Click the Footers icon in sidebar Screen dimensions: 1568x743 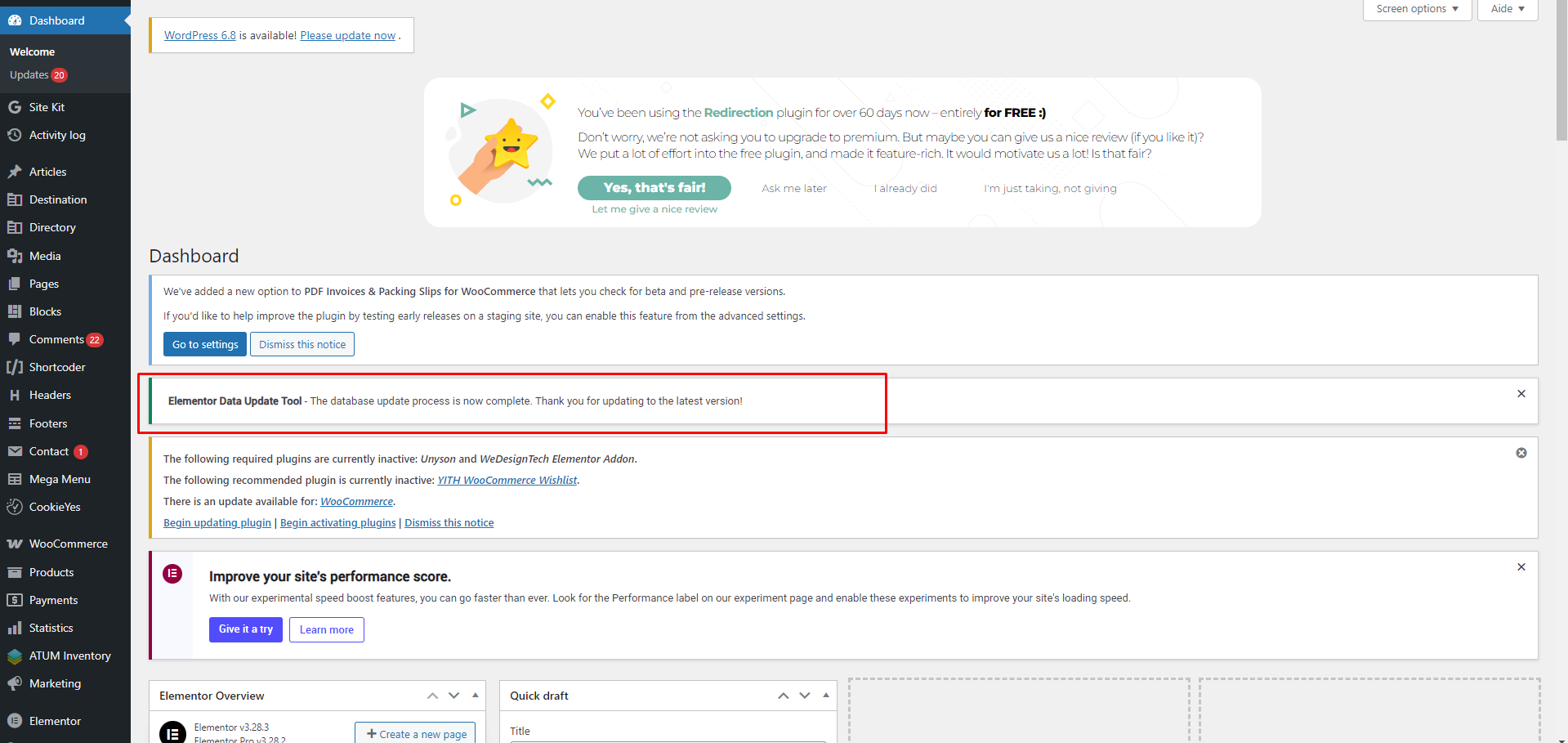tap(15, 423)
